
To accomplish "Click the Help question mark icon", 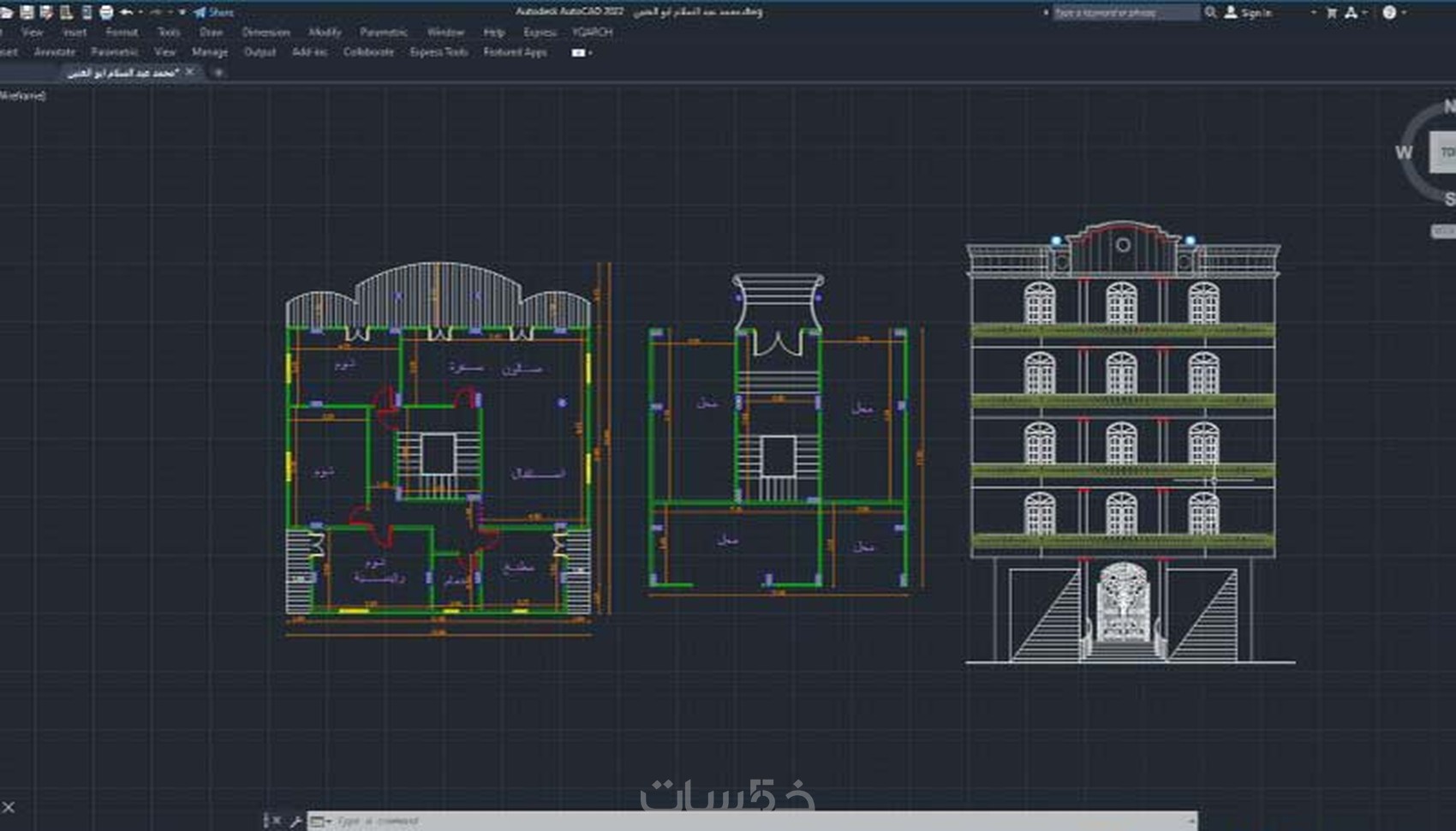I will 1389,12.
